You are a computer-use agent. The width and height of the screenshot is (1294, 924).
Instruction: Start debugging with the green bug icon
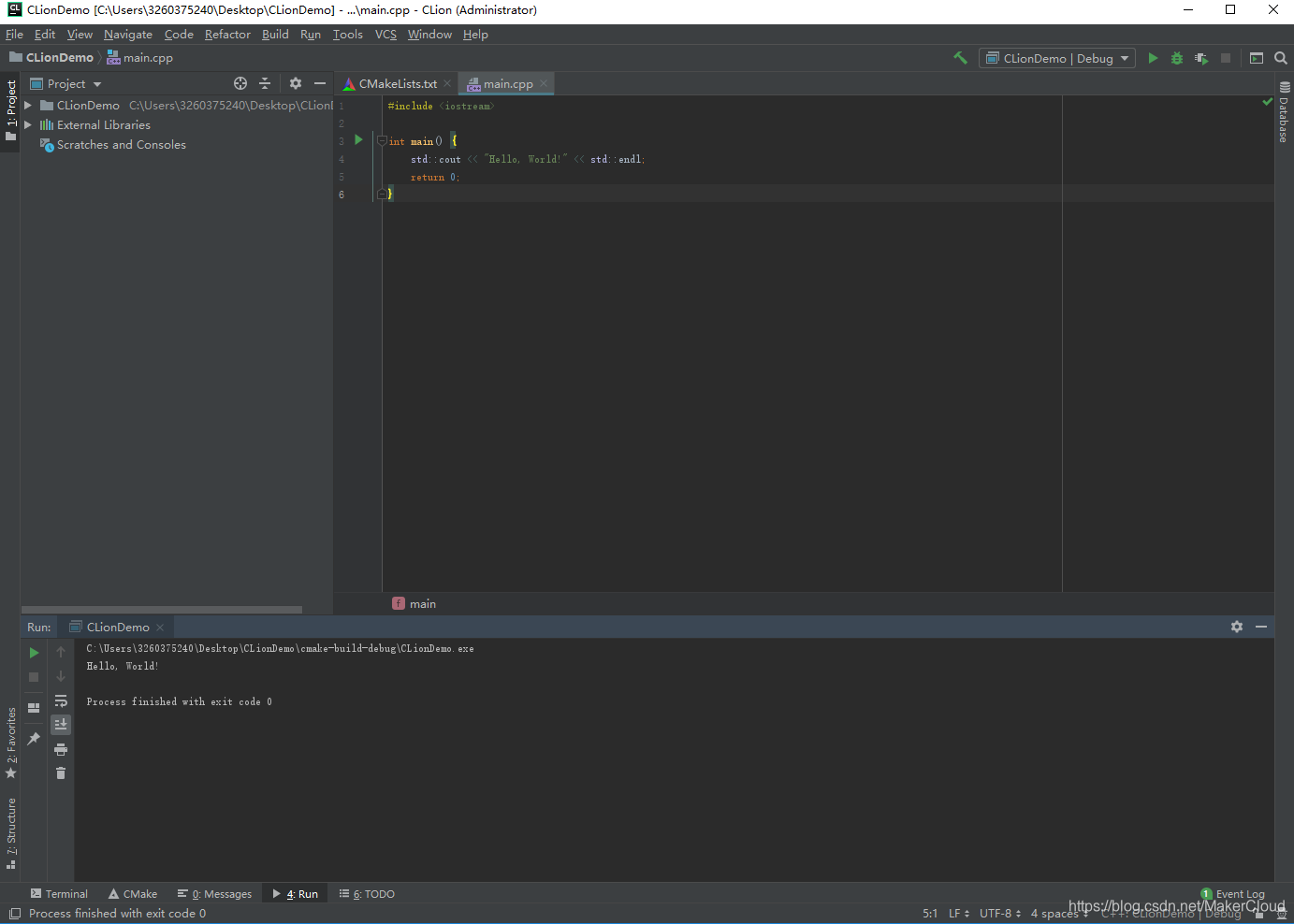coord(1177,58)
